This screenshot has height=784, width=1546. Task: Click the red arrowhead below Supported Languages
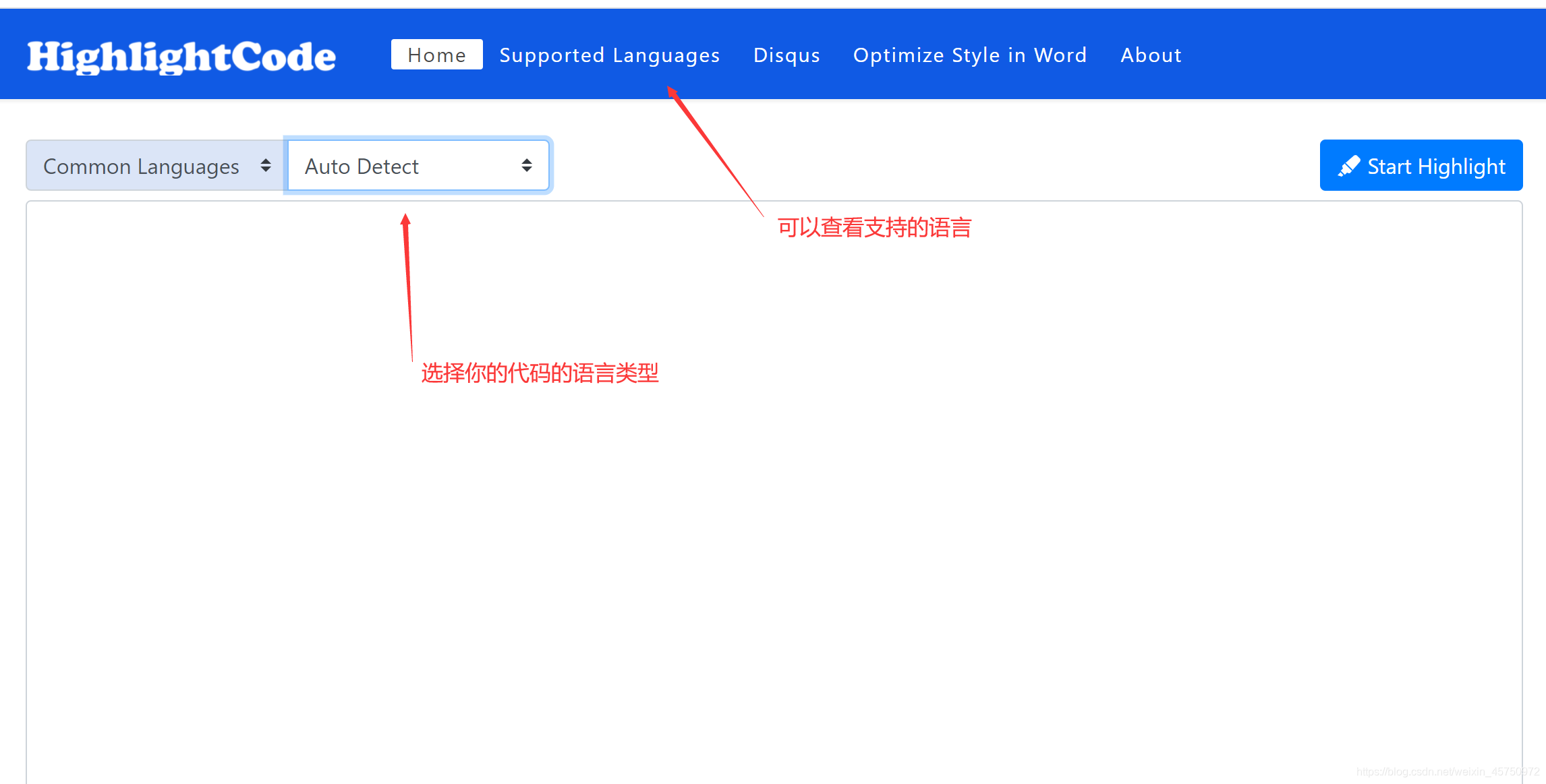[672, 92]
